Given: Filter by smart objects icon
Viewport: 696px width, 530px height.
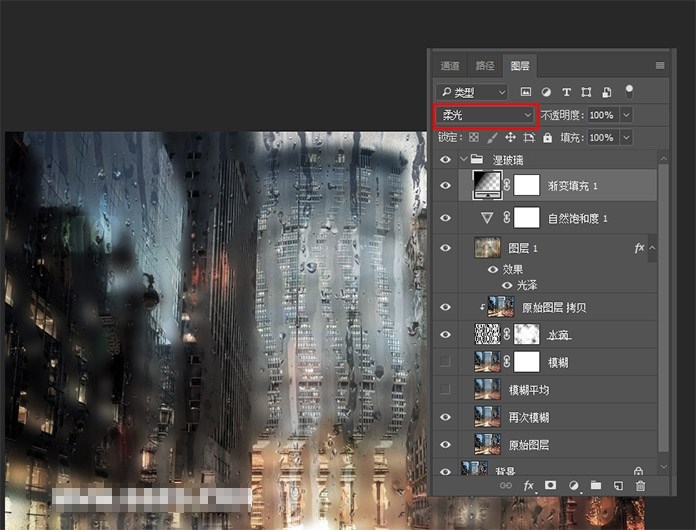Looking at the screenshot, I should pos(606,92).
